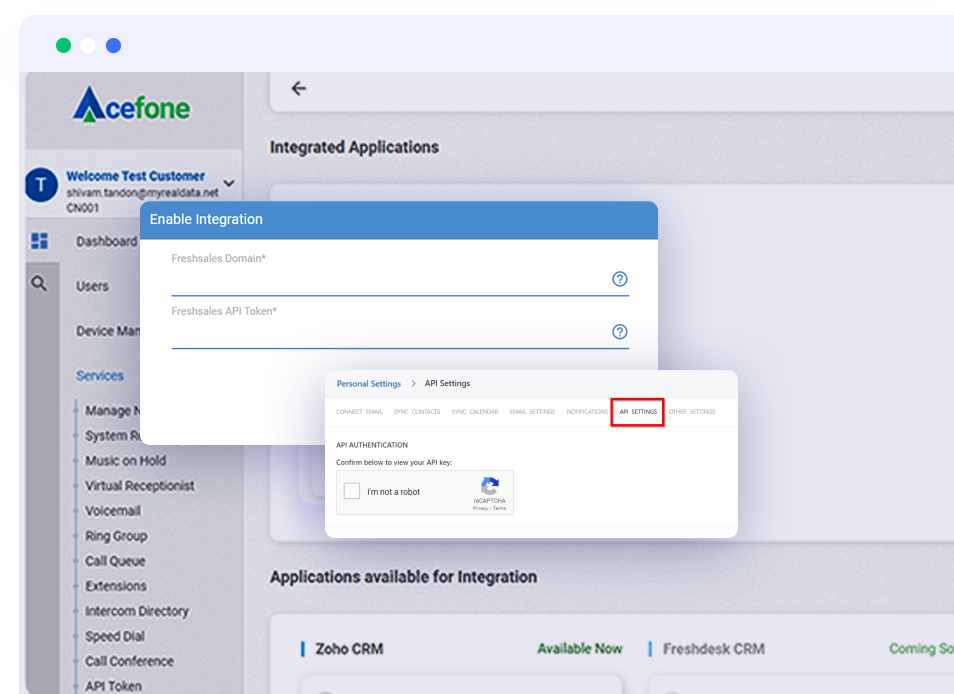Click help icon beside Freshsales API Token field
Image resolution: width=954 pixels, height=694 pixels.
coord(619,332)
